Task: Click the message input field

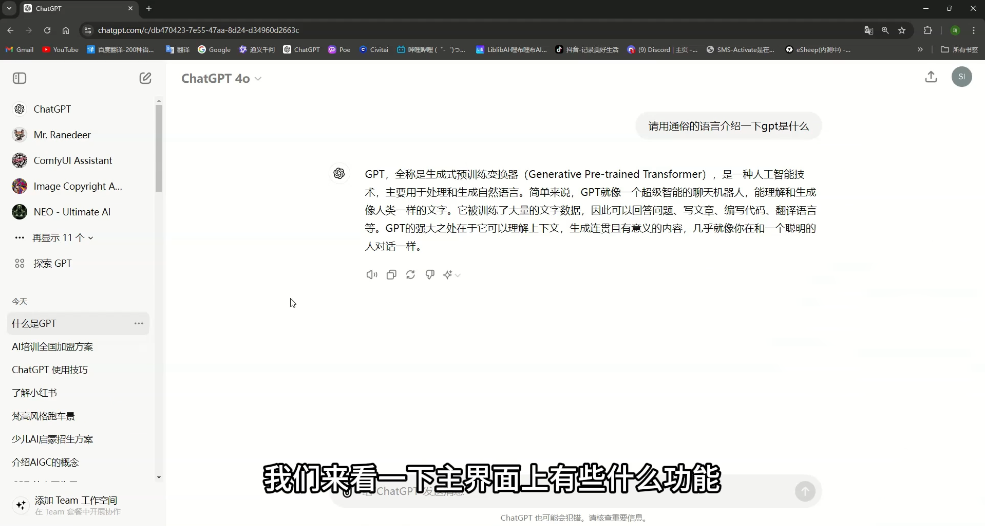Action: coord(560,491)
